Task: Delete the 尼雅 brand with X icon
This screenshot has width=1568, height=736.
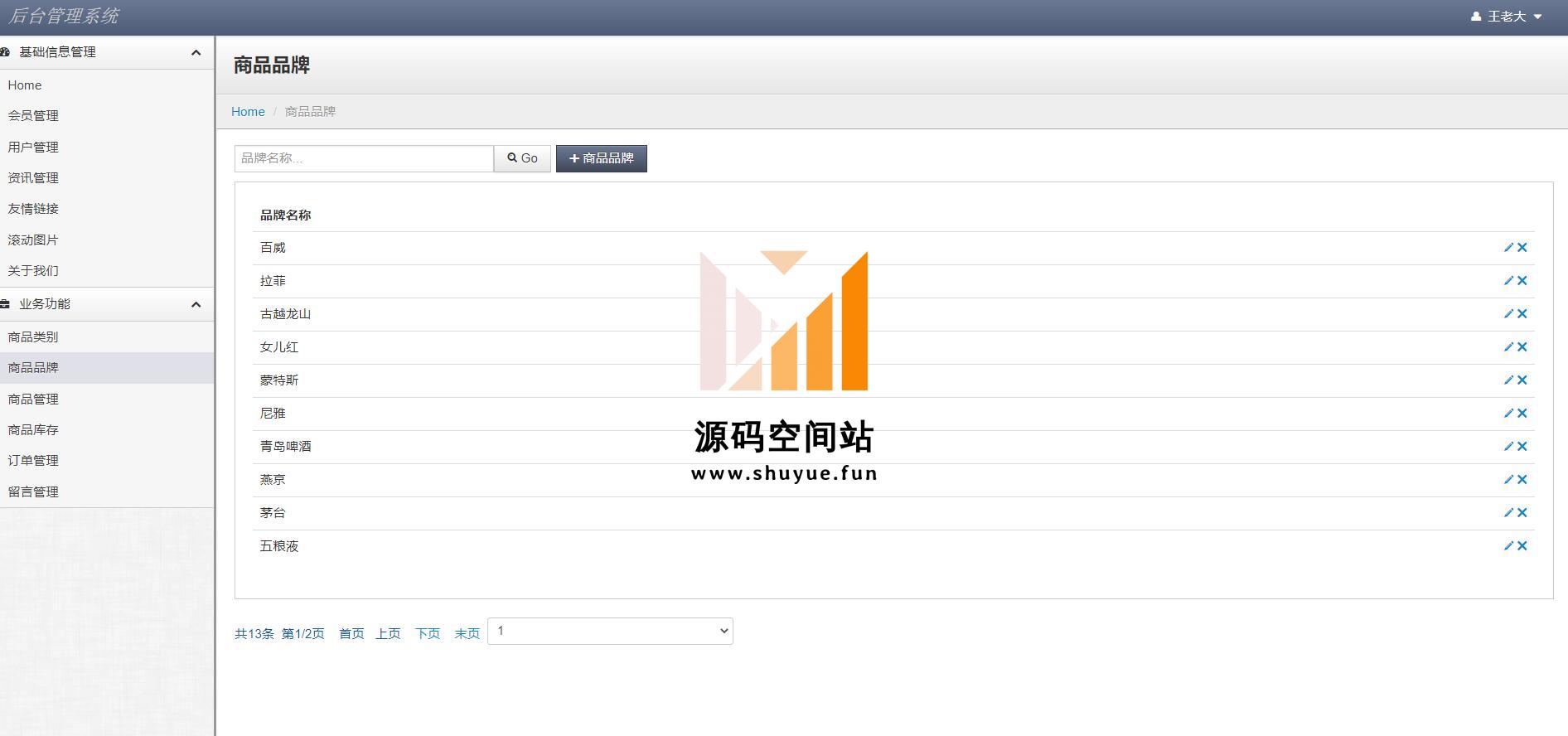Action: pyautogui.click(x=1522, y=414)
